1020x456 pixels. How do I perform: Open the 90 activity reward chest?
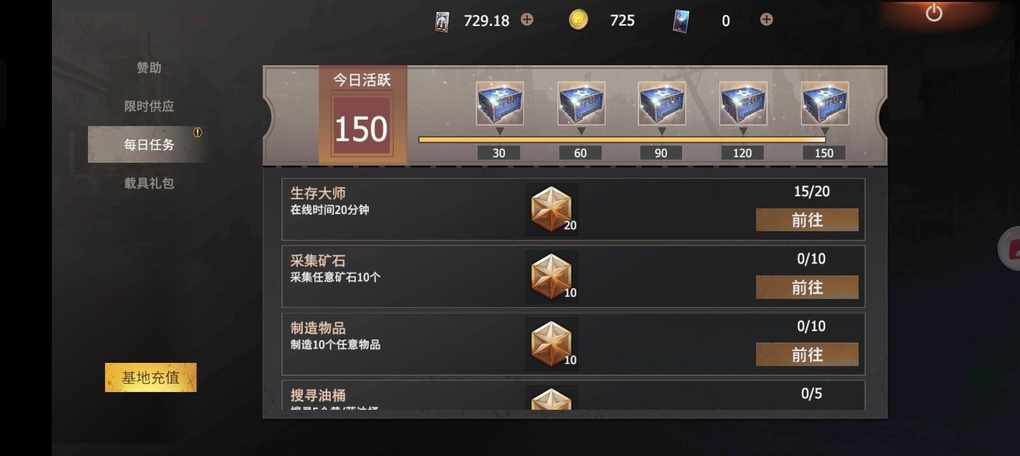coord(662,103)
